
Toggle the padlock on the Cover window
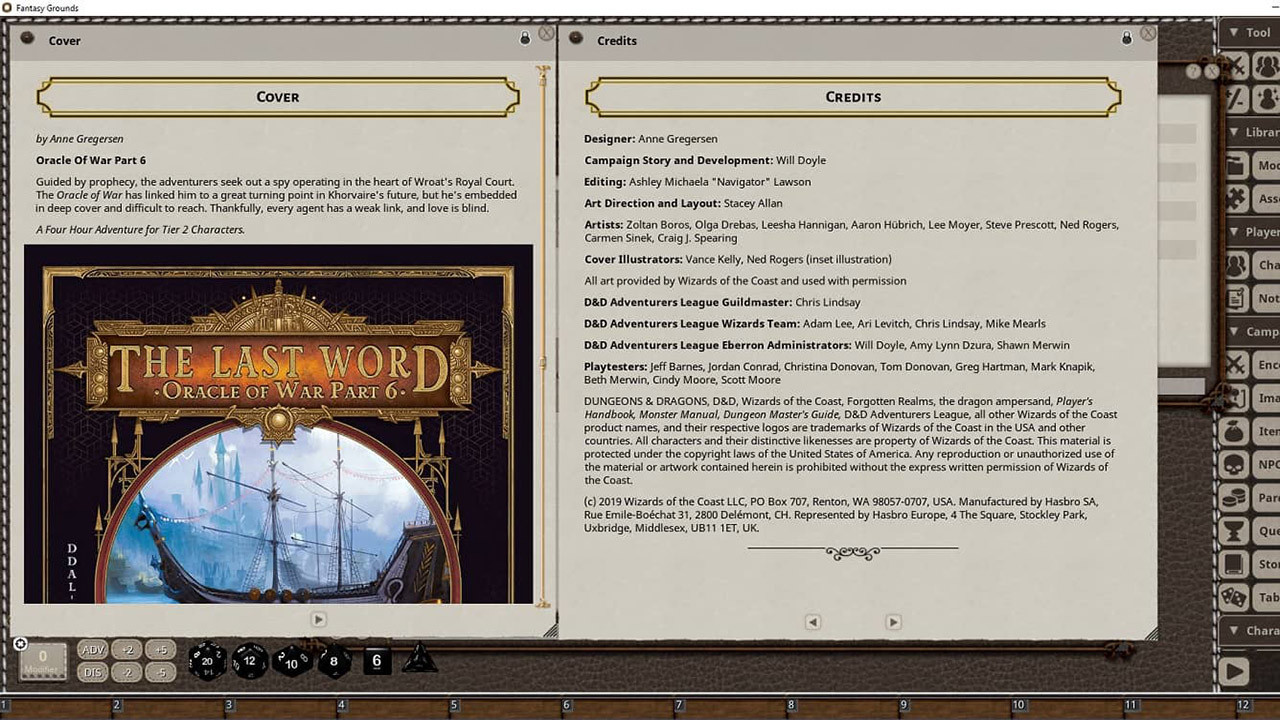(x=524, y=36)
